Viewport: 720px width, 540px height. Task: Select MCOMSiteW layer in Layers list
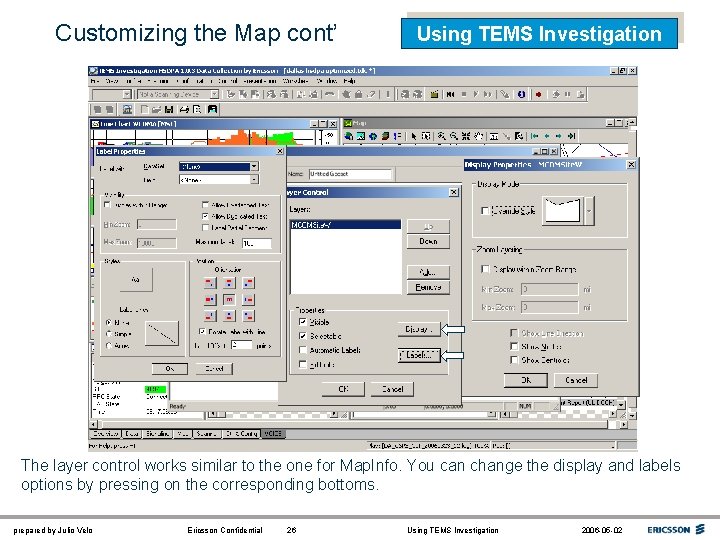click(345, 225)
